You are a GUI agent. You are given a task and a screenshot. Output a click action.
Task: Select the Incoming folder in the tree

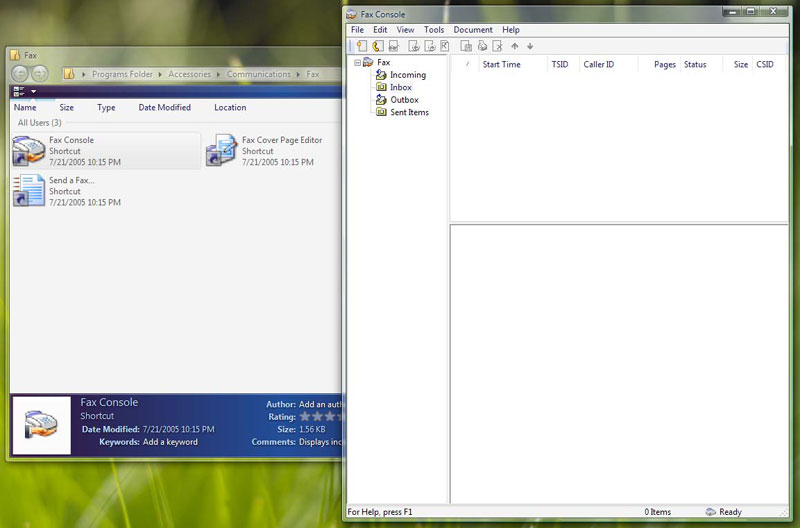407,75
